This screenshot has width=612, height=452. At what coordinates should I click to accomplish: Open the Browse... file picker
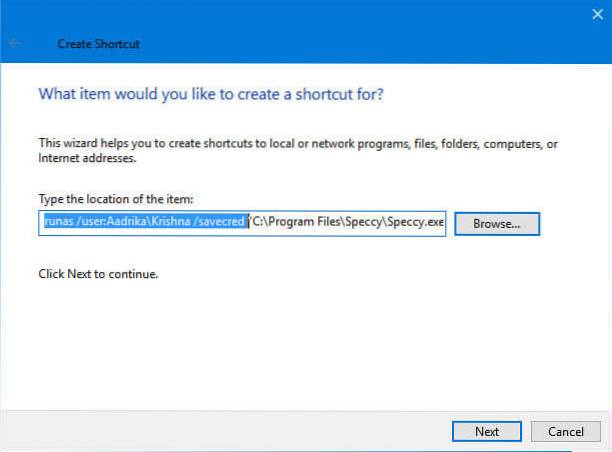497,223
